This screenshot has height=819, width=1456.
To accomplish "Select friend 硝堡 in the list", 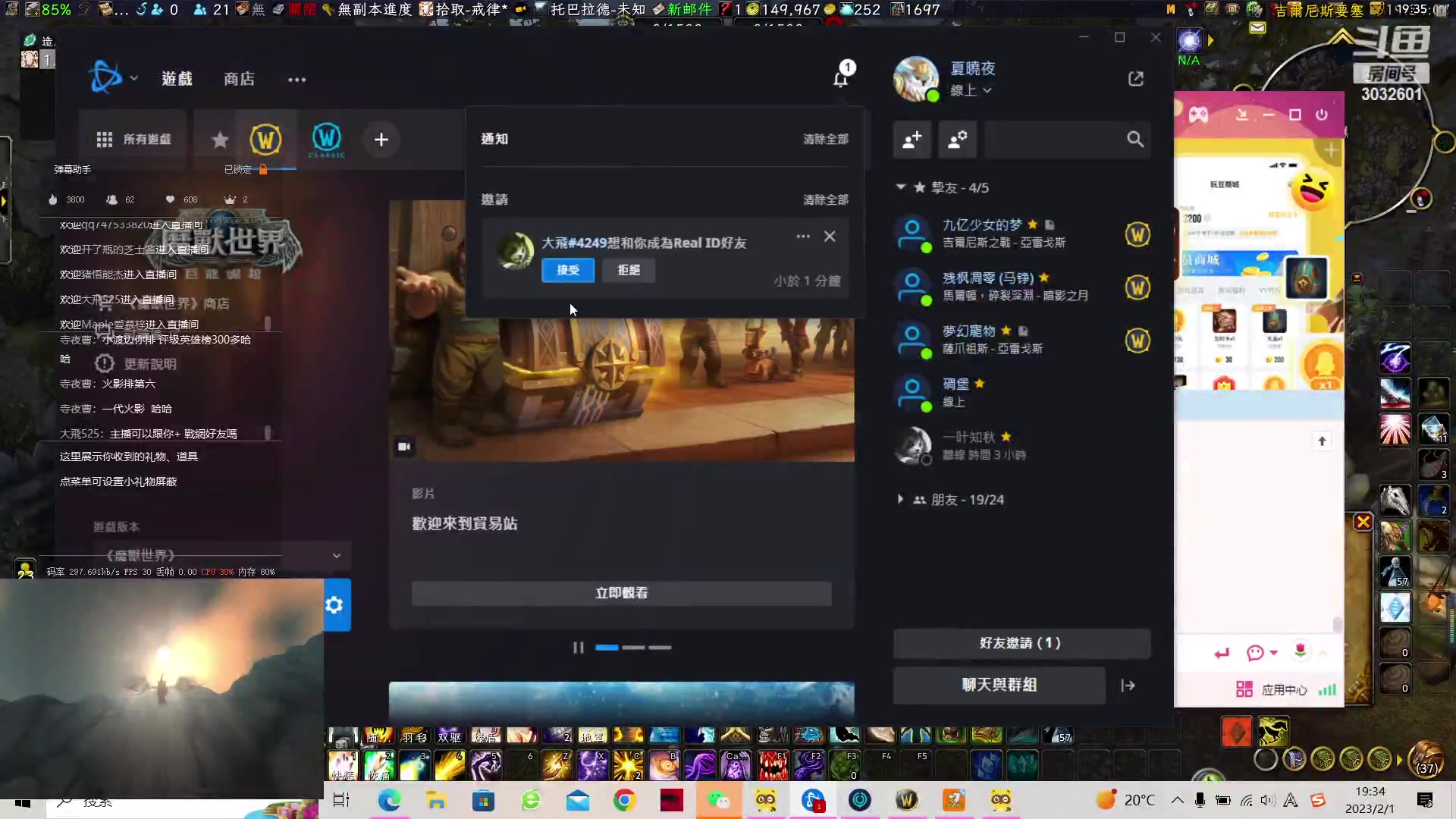I will 1021,393.
